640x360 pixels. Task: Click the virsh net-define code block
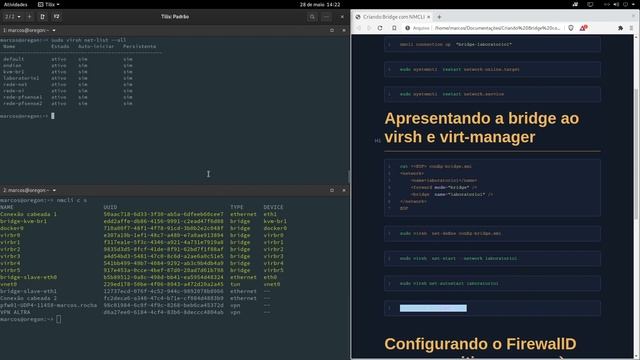(x=492, y=233)
